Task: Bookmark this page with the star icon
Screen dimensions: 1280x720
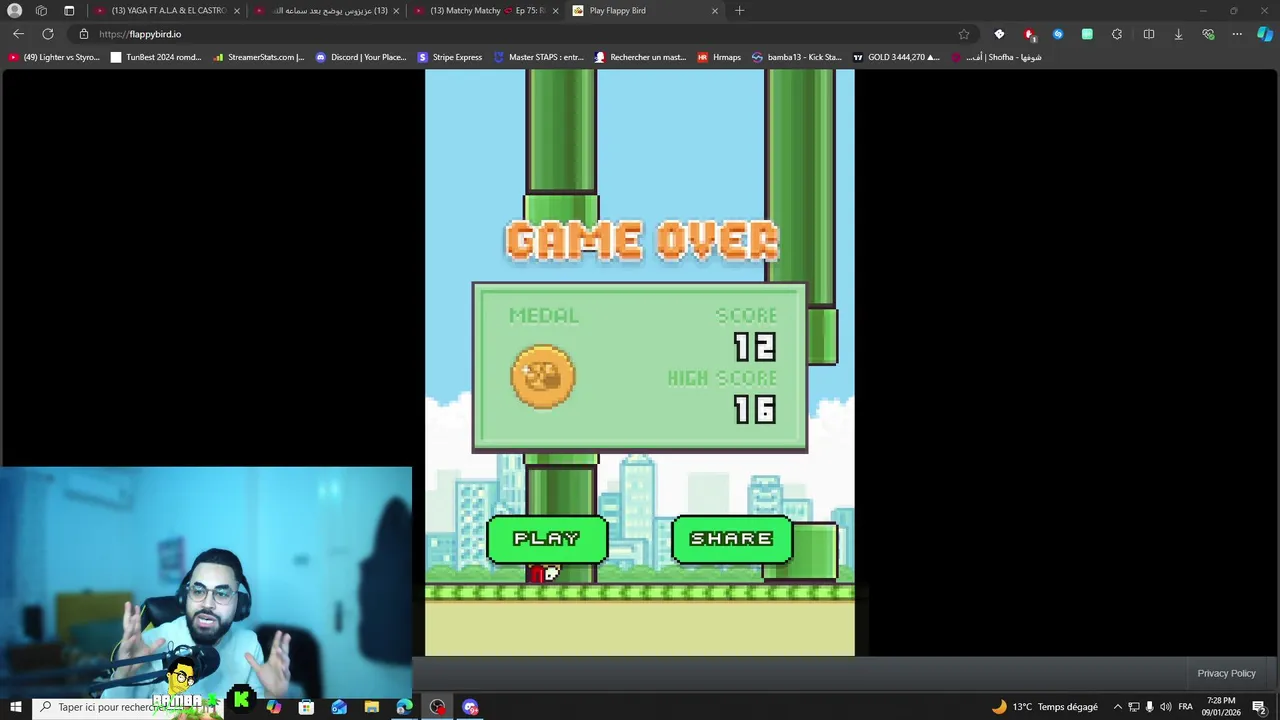Action: pos(963,34)
